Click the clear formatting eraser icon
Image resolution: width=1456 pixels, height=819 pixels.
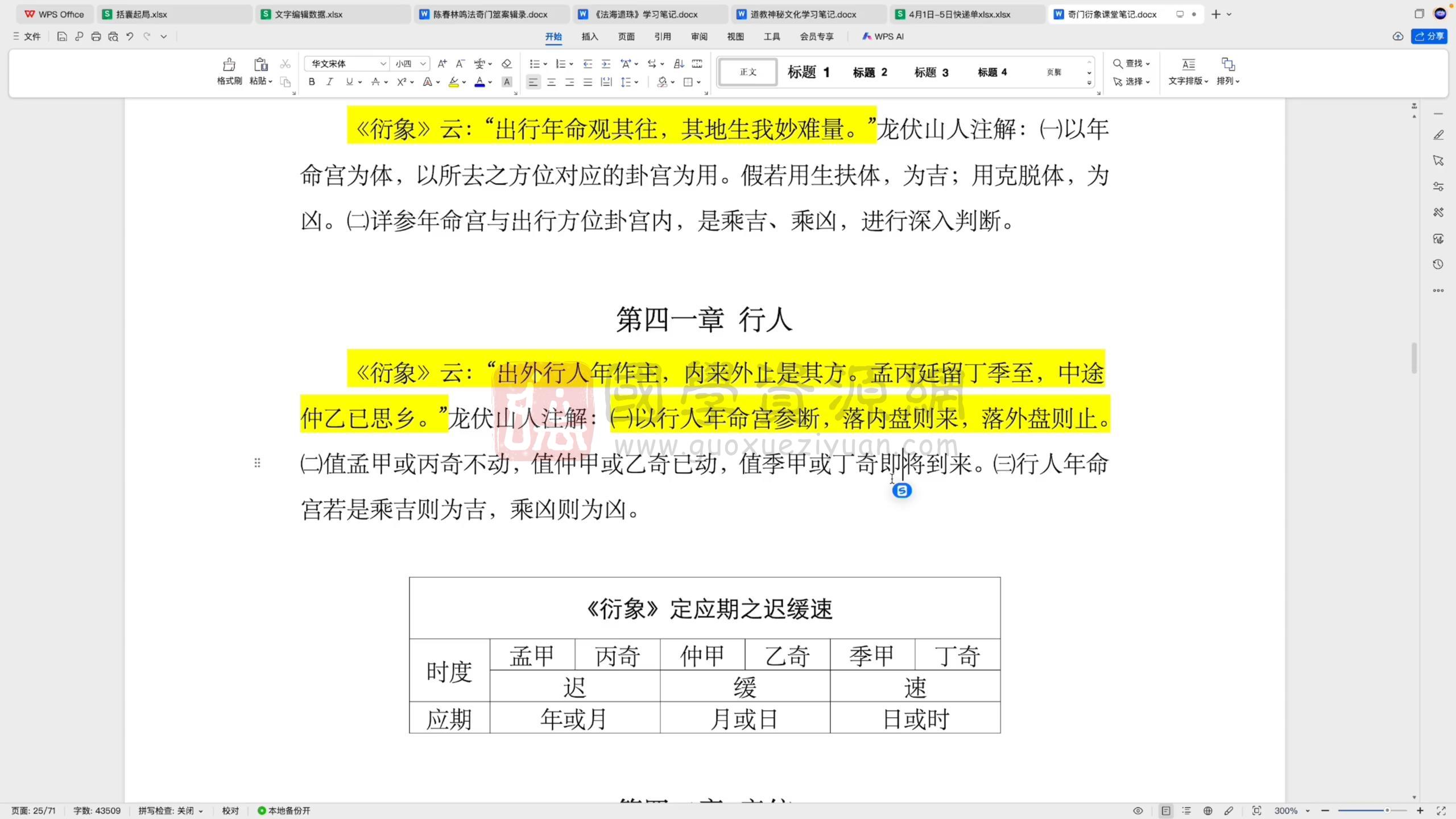[506, 64]
